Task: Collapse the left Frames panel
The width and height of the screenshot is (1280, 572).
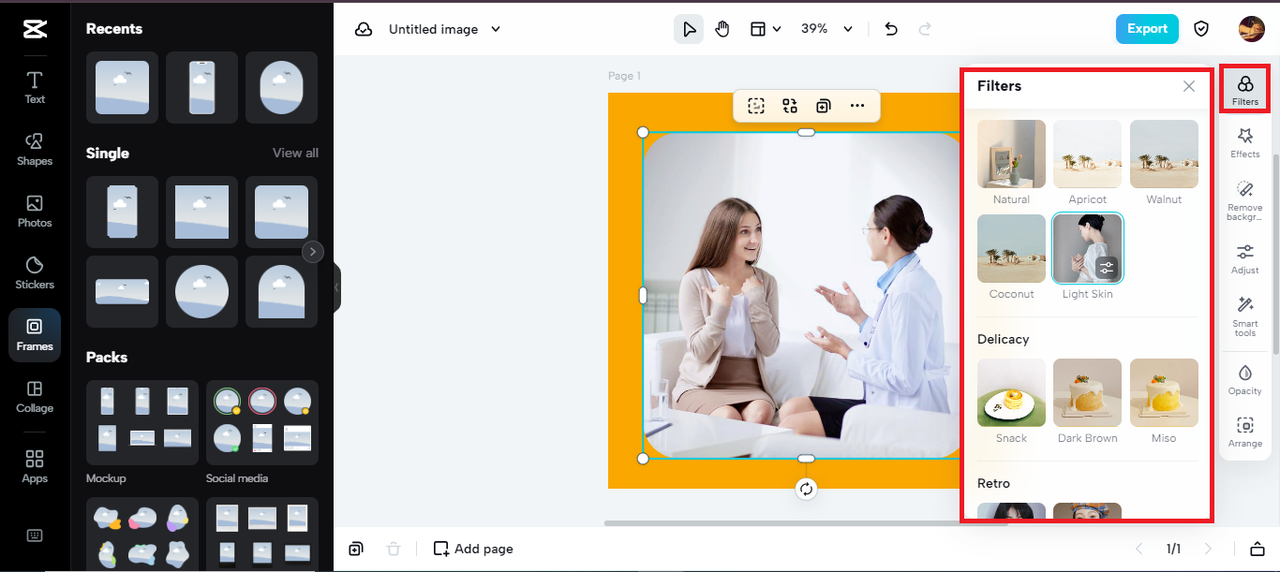Action: click(337, 288)
